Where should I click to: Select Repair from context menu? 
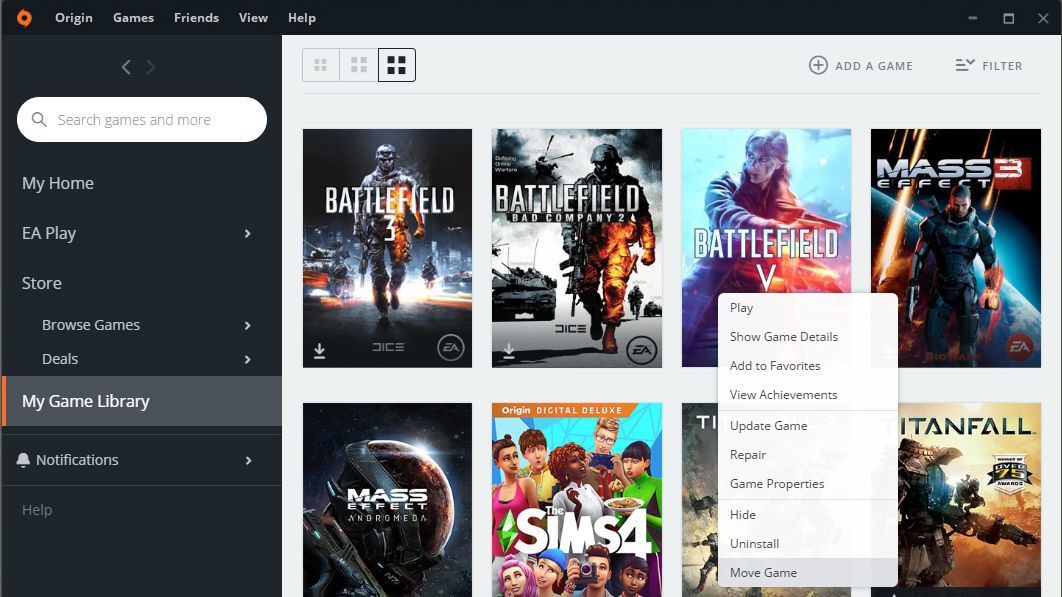(807, 455)
